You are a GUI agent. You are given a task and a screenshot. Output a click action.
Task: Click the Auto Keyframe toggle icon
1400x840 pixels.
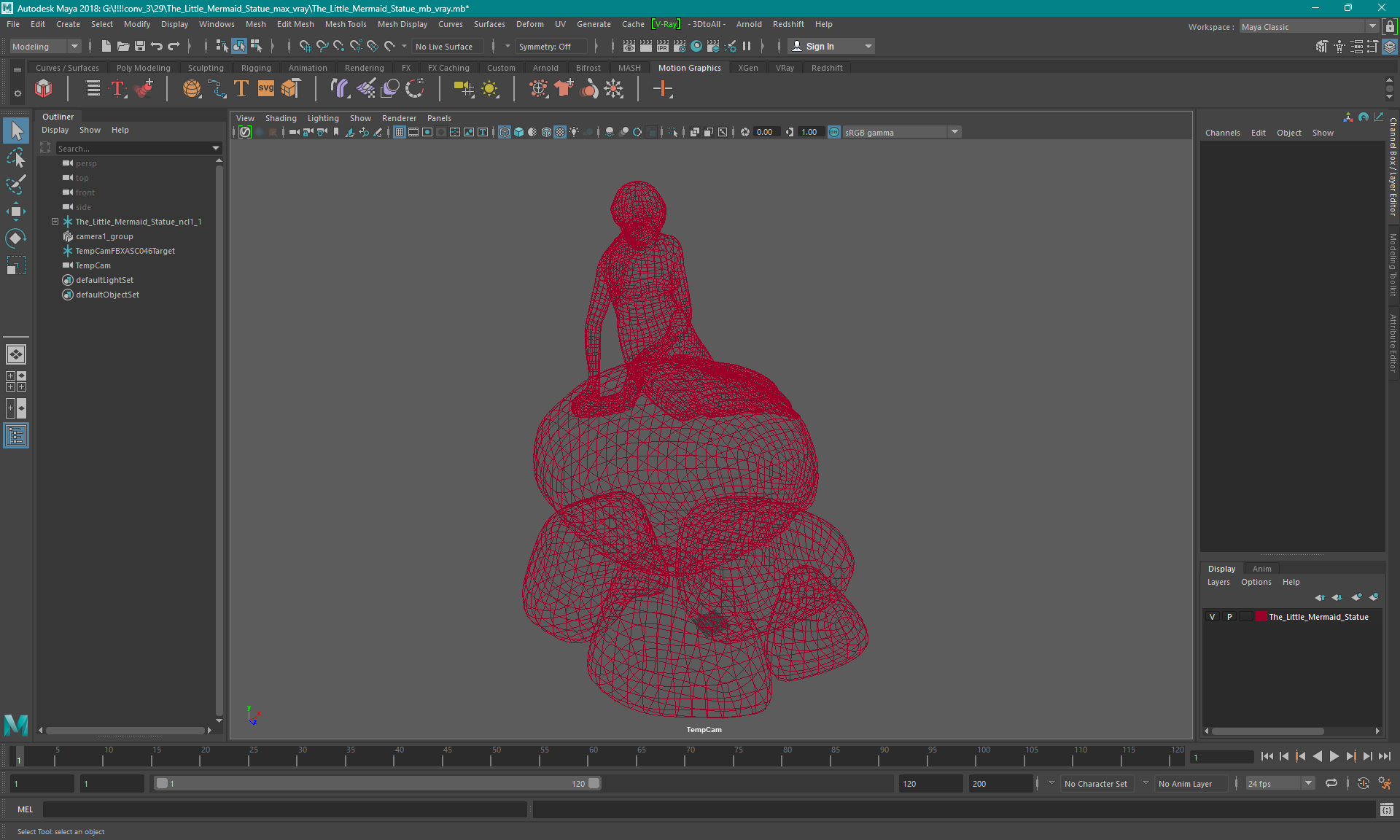(x=1364, y=783)
